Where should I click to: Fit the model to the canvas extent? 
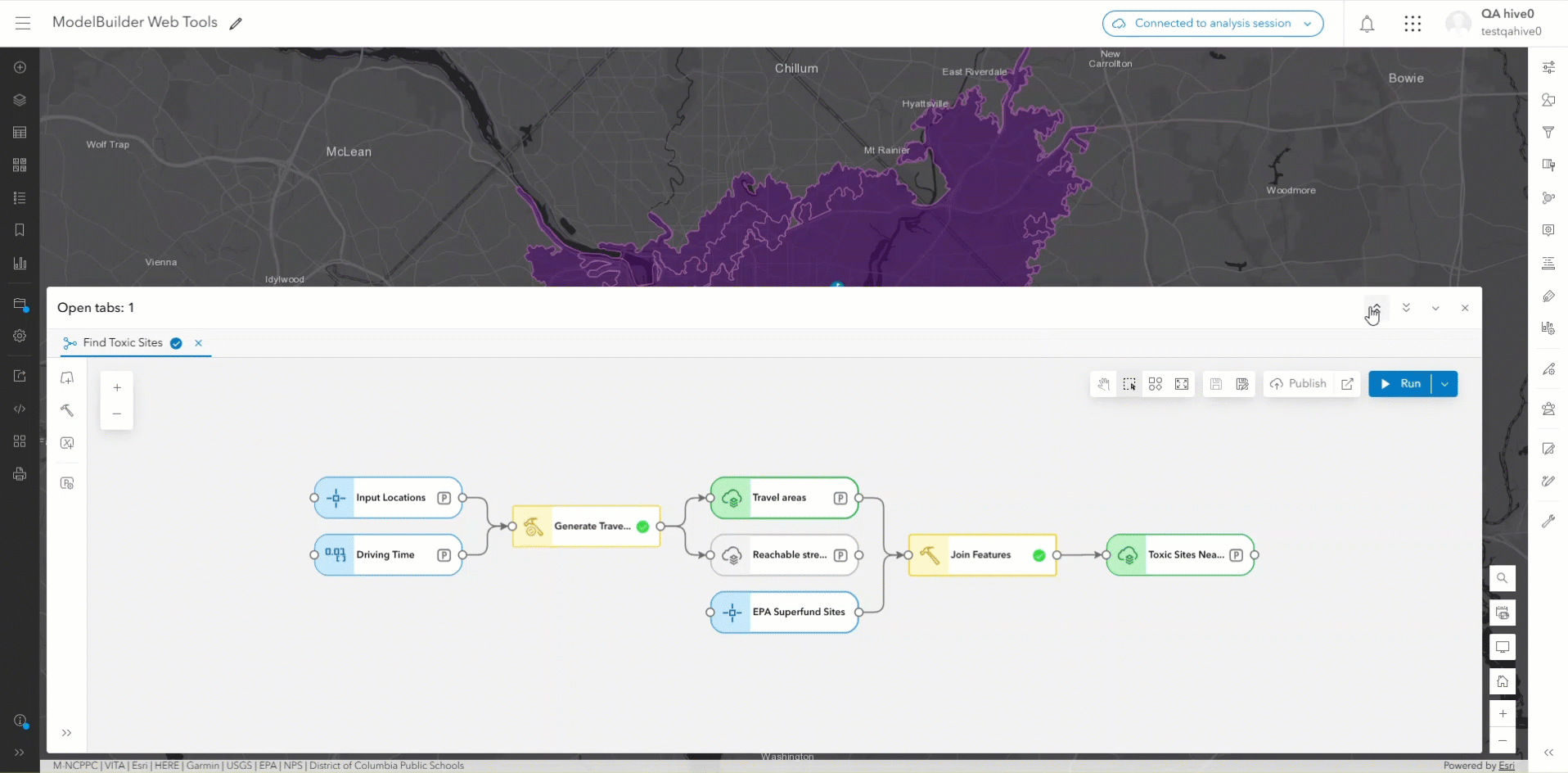pyautogui.click(x=1182, y=383)
